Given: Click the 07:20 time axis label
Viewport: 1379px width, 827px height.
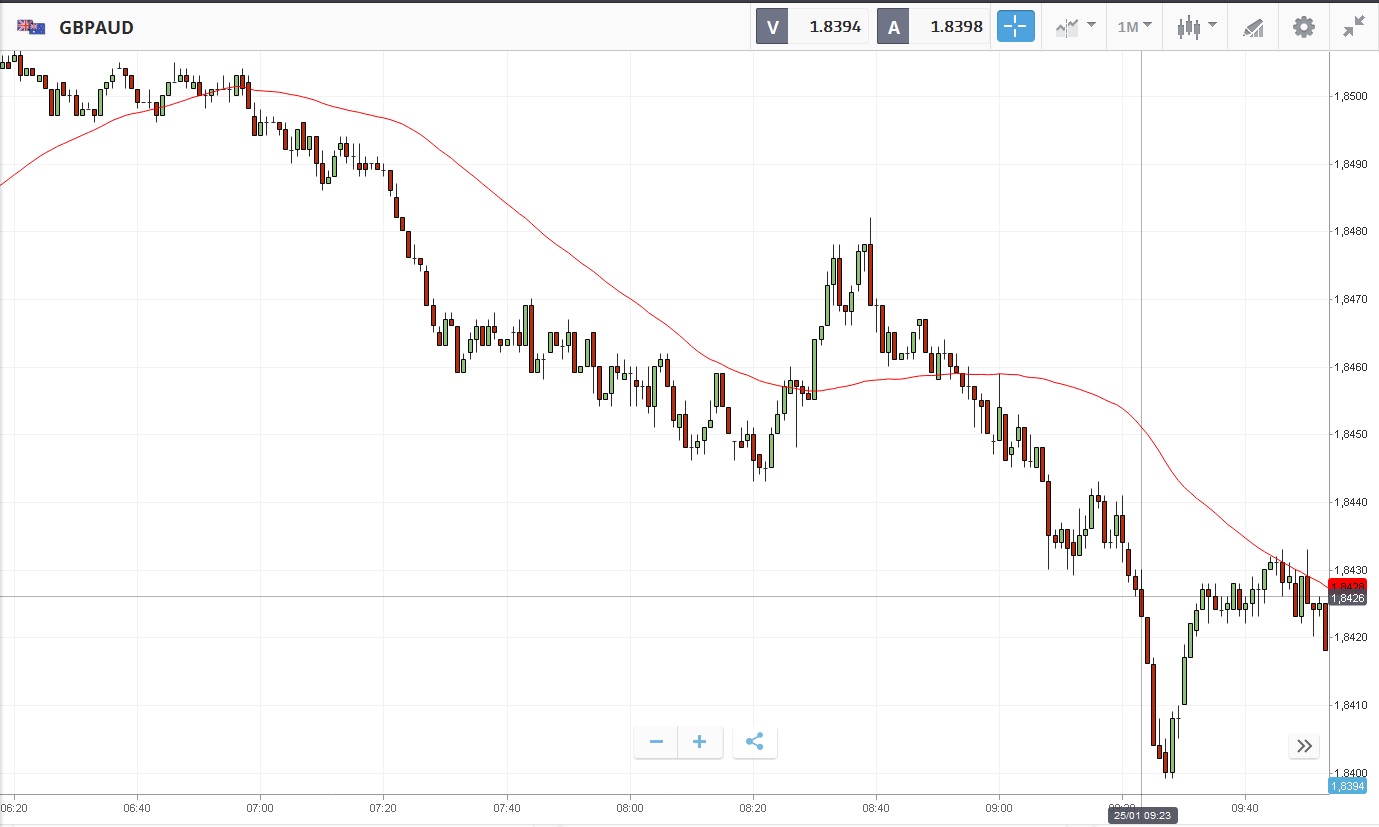Looking at the screenshot, I should pyautogui.click(x=383, y=807).
